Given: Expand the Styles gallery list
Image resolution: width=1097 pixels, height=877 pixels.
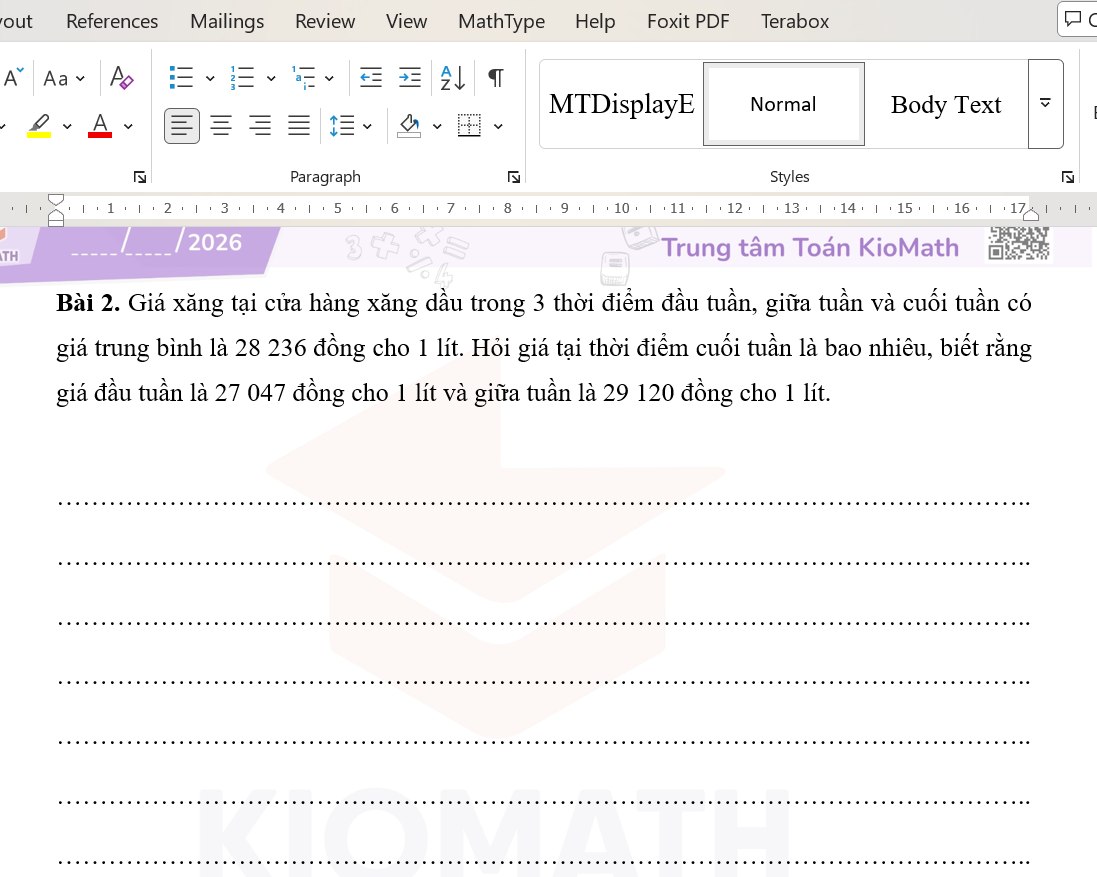Looking at the screenshot, I should (x=1045, y=104).
